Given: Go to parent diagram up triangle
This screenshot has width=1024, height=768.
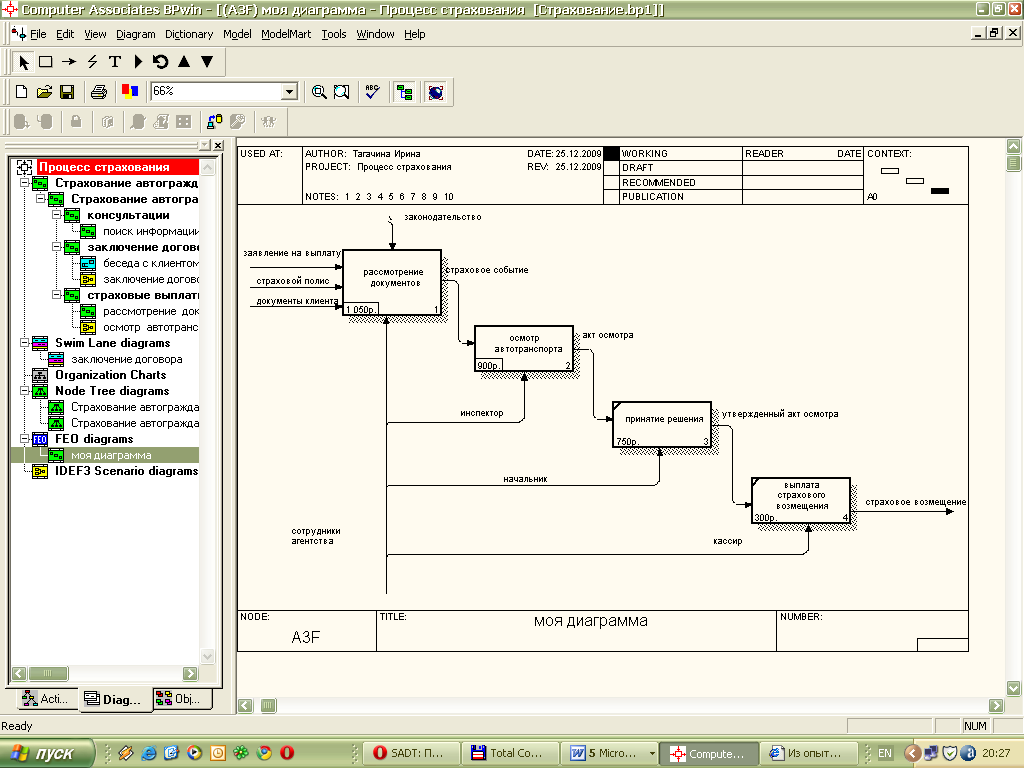Looking at the screenshot, I should [184, 61].
